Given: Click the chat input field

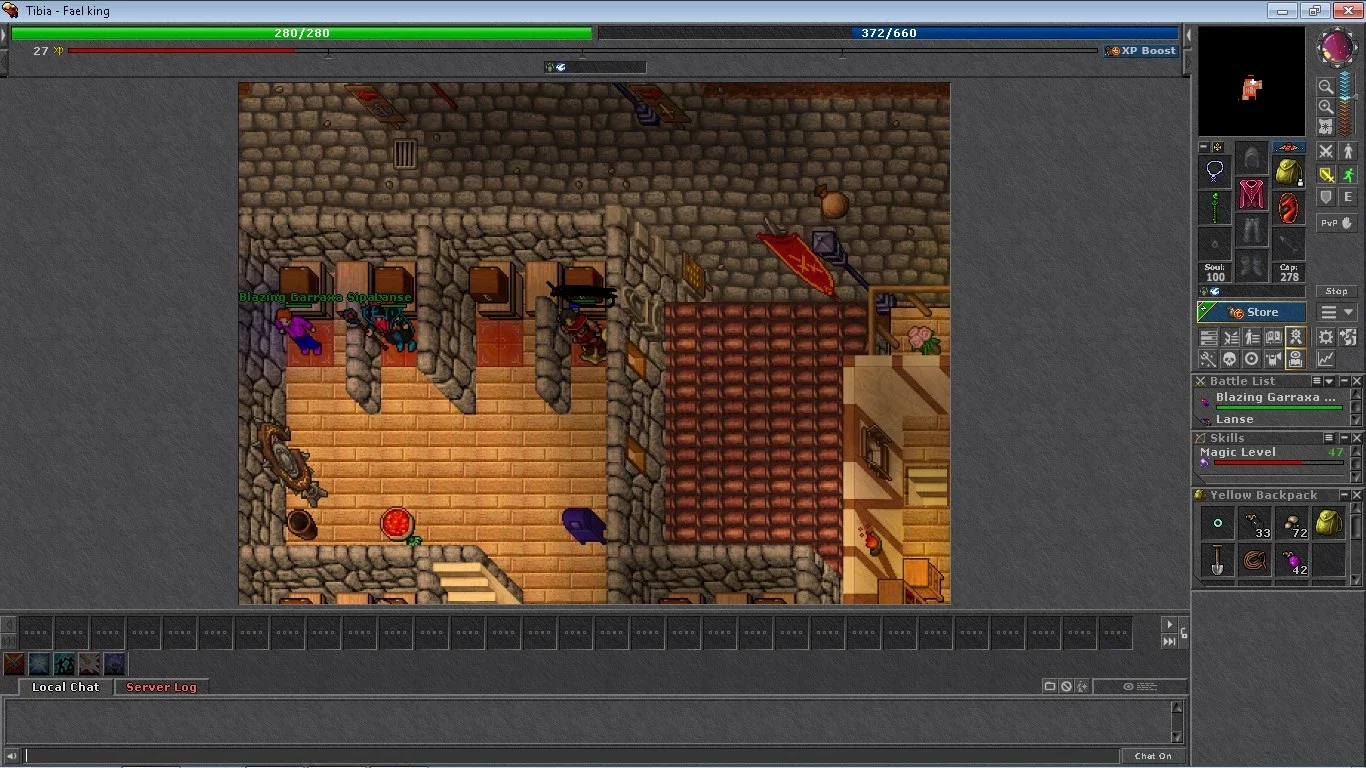Looking at the screenshot, I should 571,756.
